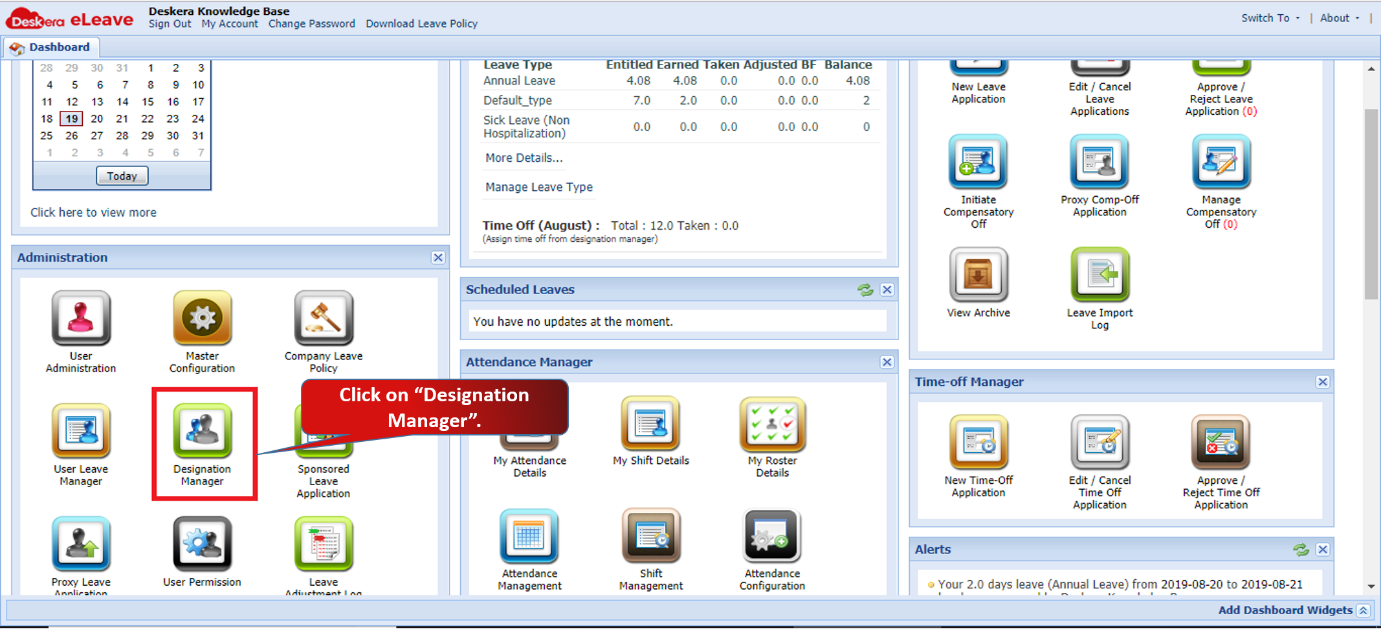Click 'You have no updates at the moment.'

pos(573,322)
